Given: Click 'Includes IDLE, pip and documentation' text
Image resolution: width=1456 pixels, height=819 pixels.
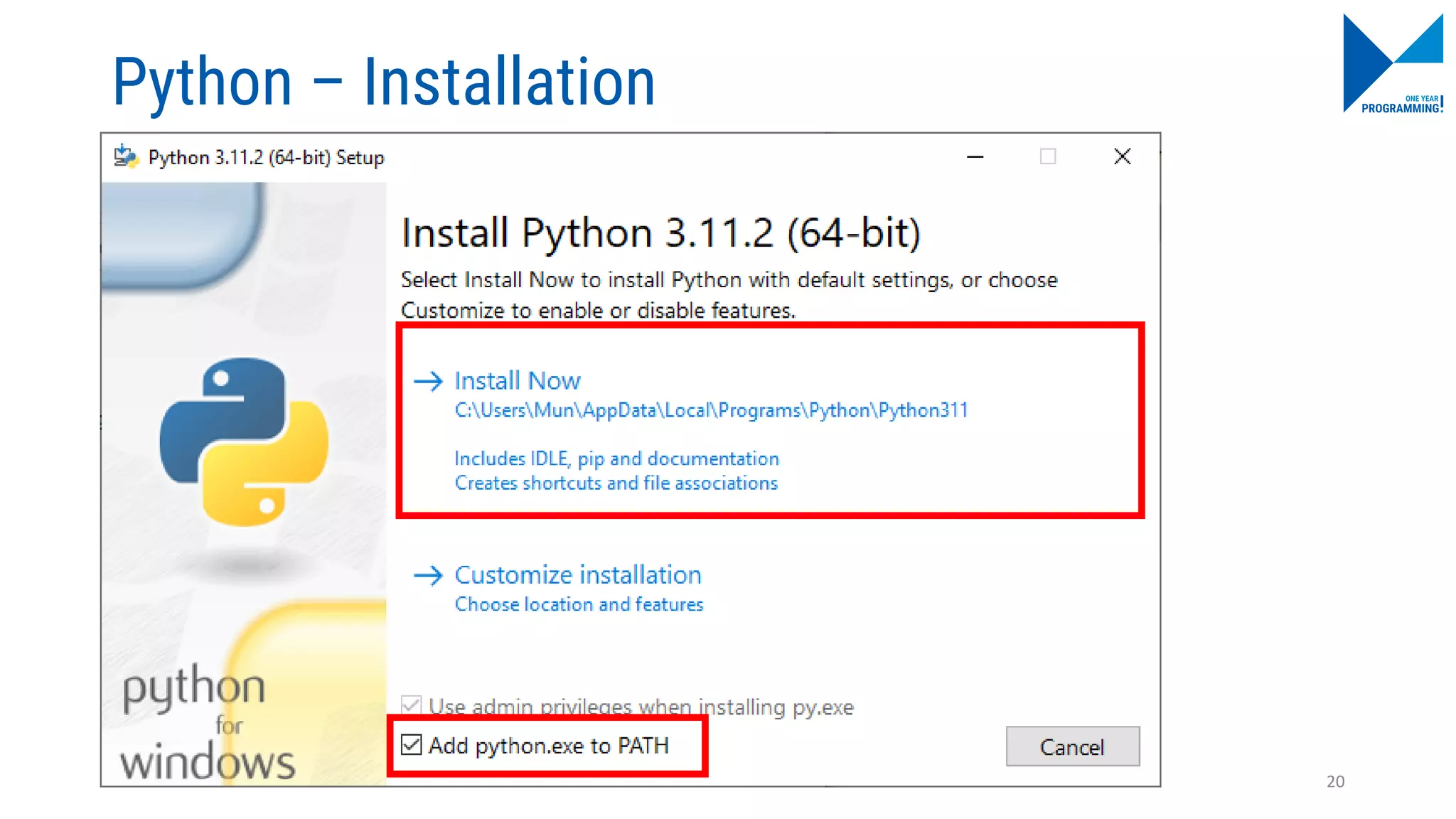Looking at the screenshot, I should pyautogui.click(x=616, y=459).
